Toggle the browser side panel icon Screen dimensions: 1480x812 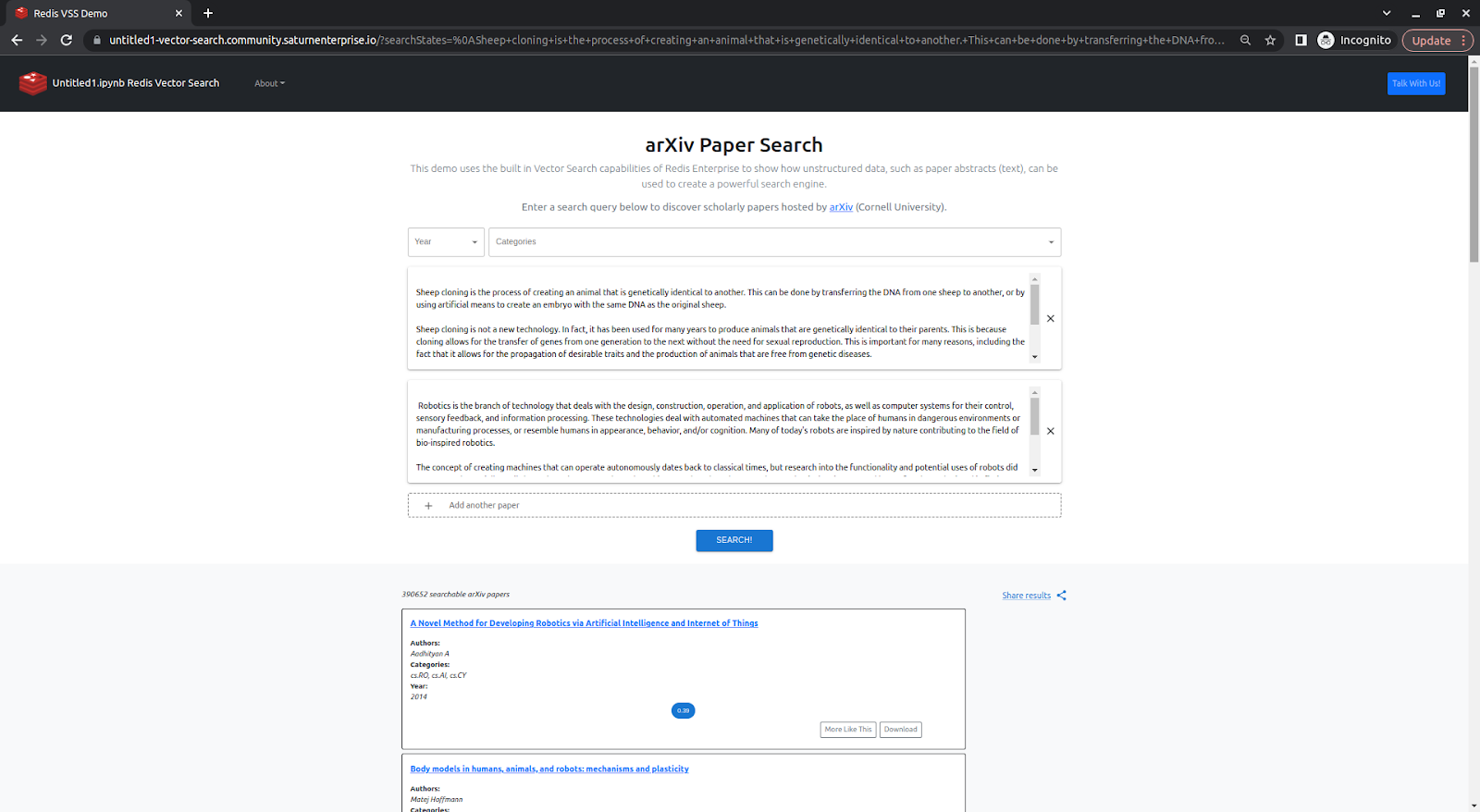click(1301, 40)
